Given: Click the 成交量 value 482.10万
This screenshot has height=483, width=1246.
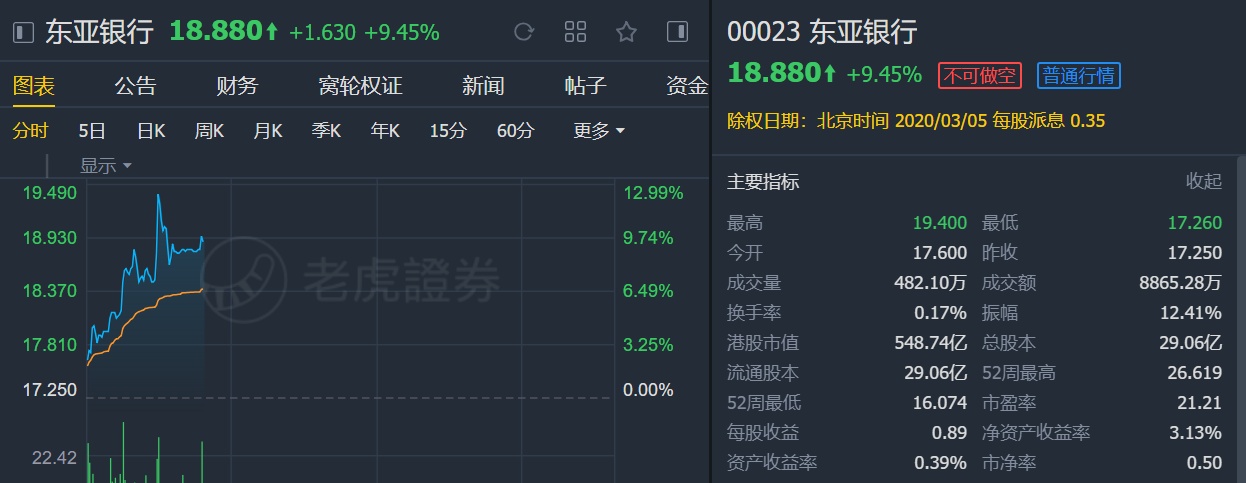Looking at the screenshot, I should click(x=931, y=283).
